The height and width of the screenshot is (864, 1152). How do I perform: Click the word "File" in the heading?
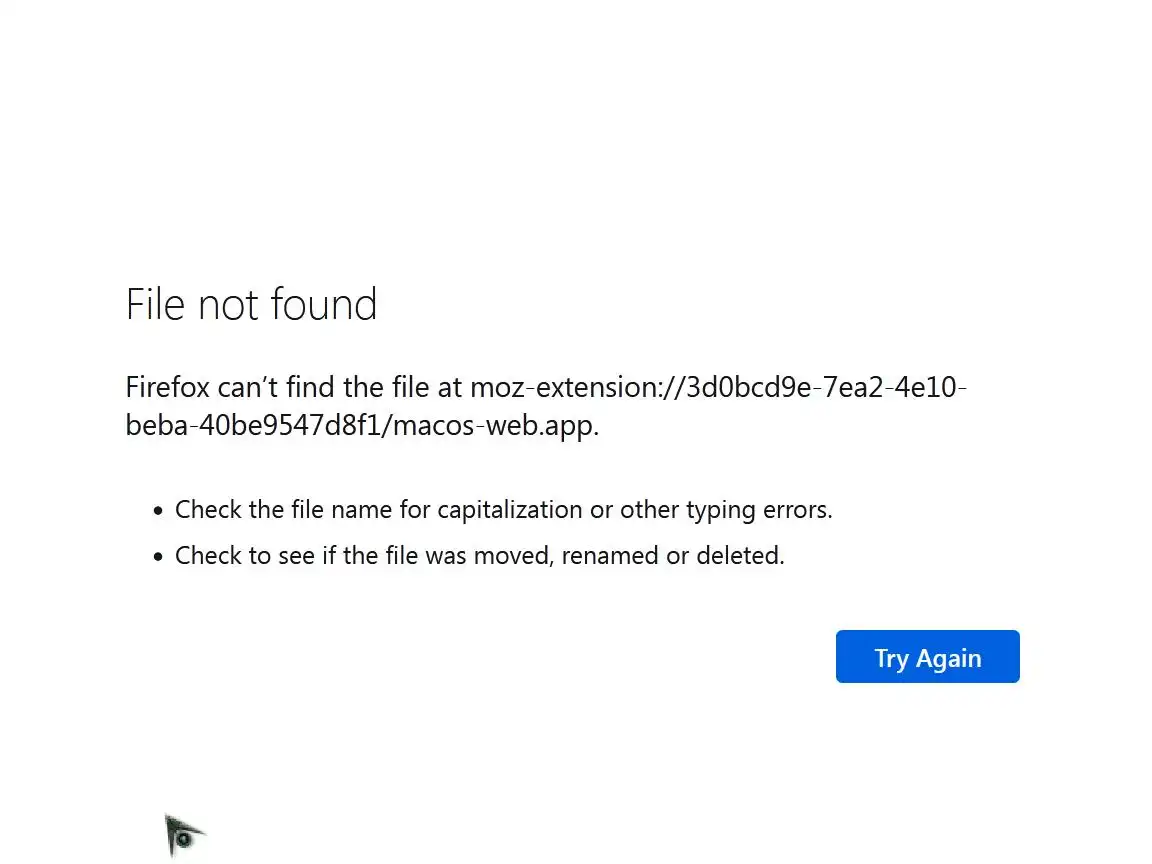pyautogui.click(x=156, y=304)
